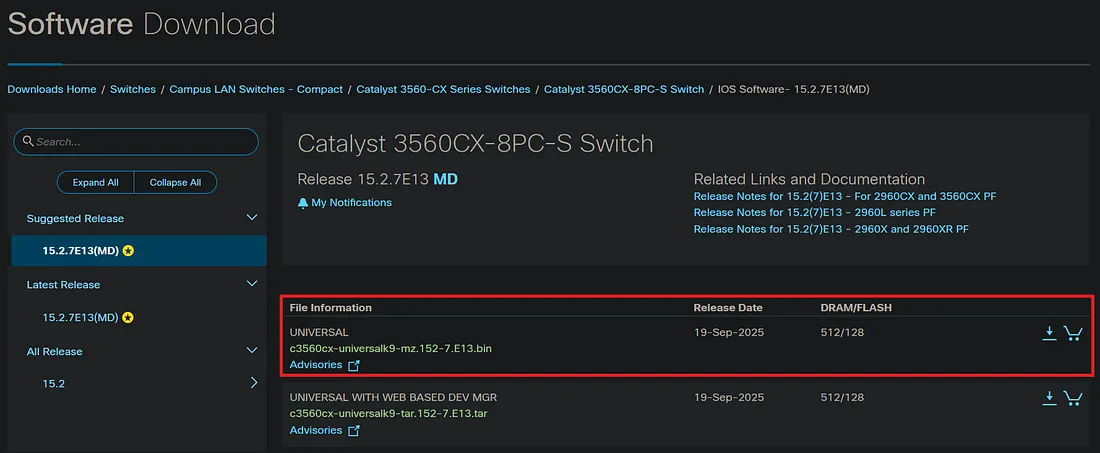This screenshot has height=453, width=1100.
Task: Click the bell icon beside My Notifications
Action: click(303, 203)
